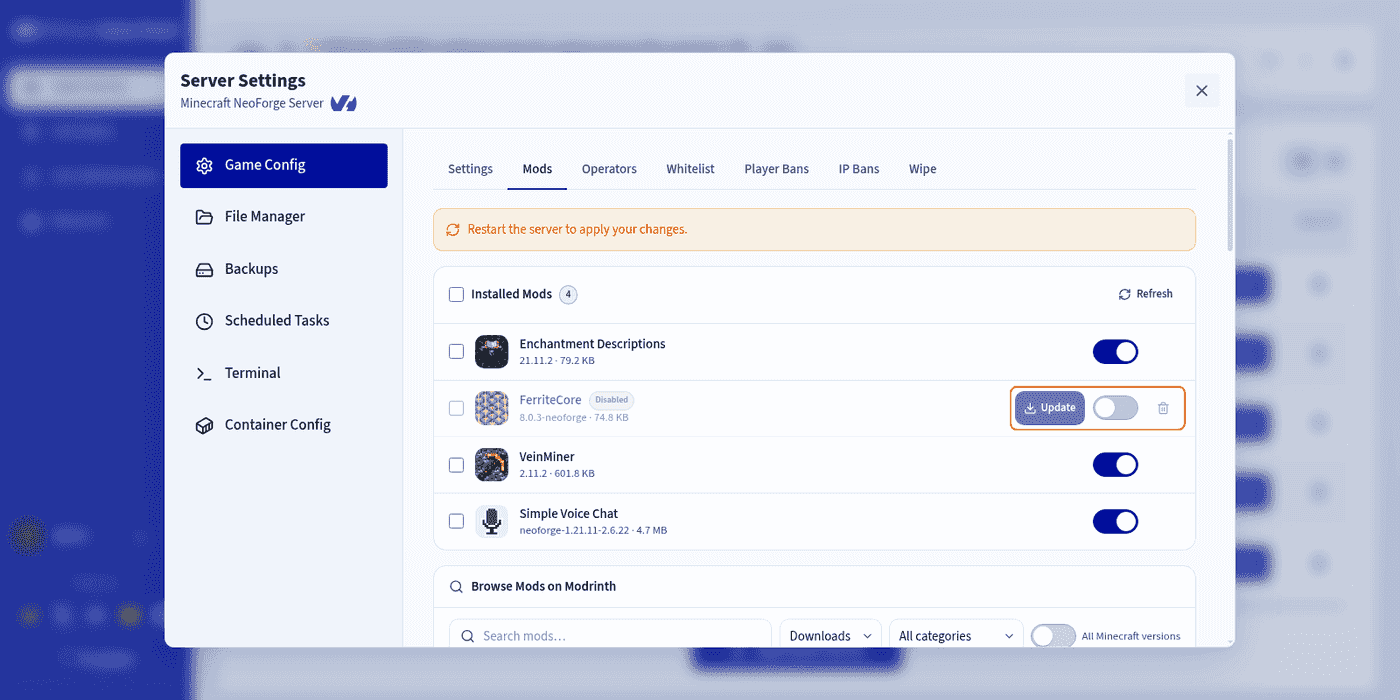
Task: Disable the Simple Voice Chat mod toggle
Action: pyautogui.click(x=1115, y=521)
